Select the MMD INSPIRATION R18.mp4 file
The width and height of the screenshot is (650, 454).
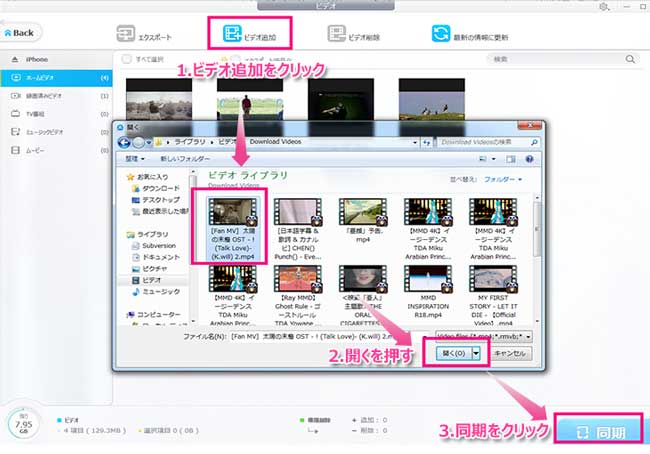coord(428,291)
